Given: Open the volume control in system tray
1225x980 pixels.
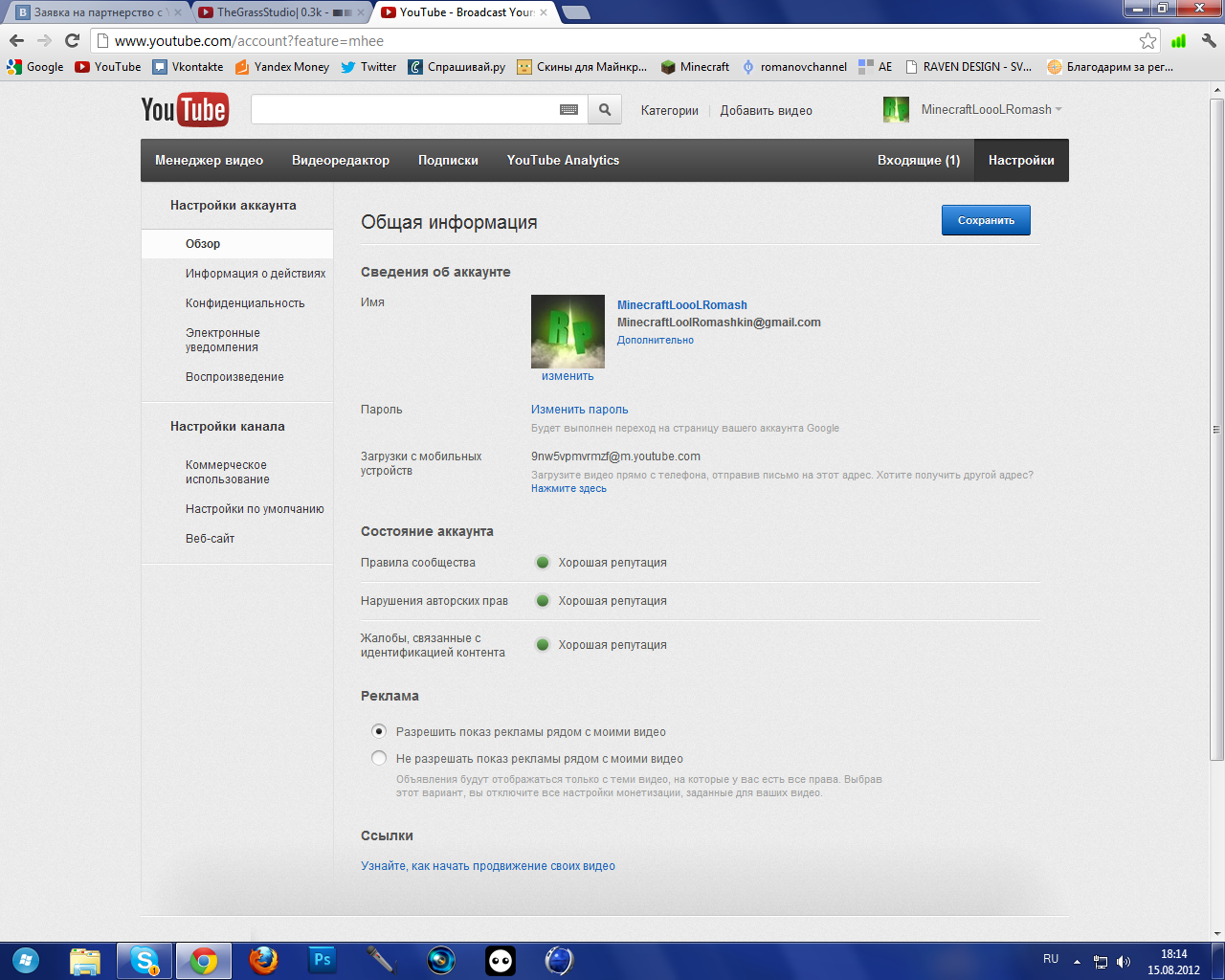Looking at the screenshot, I should (x=1123, y=961).
